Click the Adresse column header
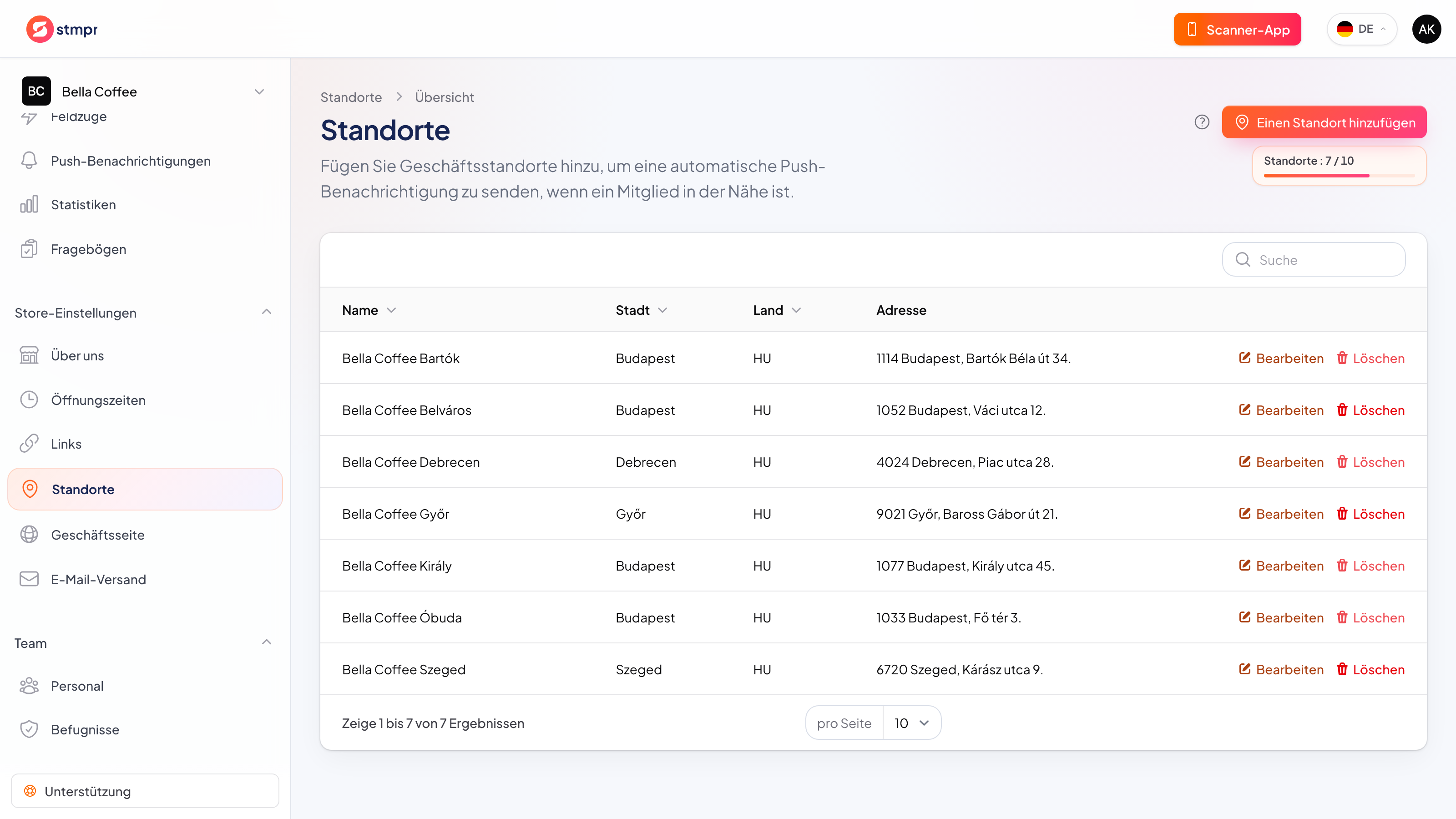The height and width of the screenshot is (819, 1456). tap(901, 310)
